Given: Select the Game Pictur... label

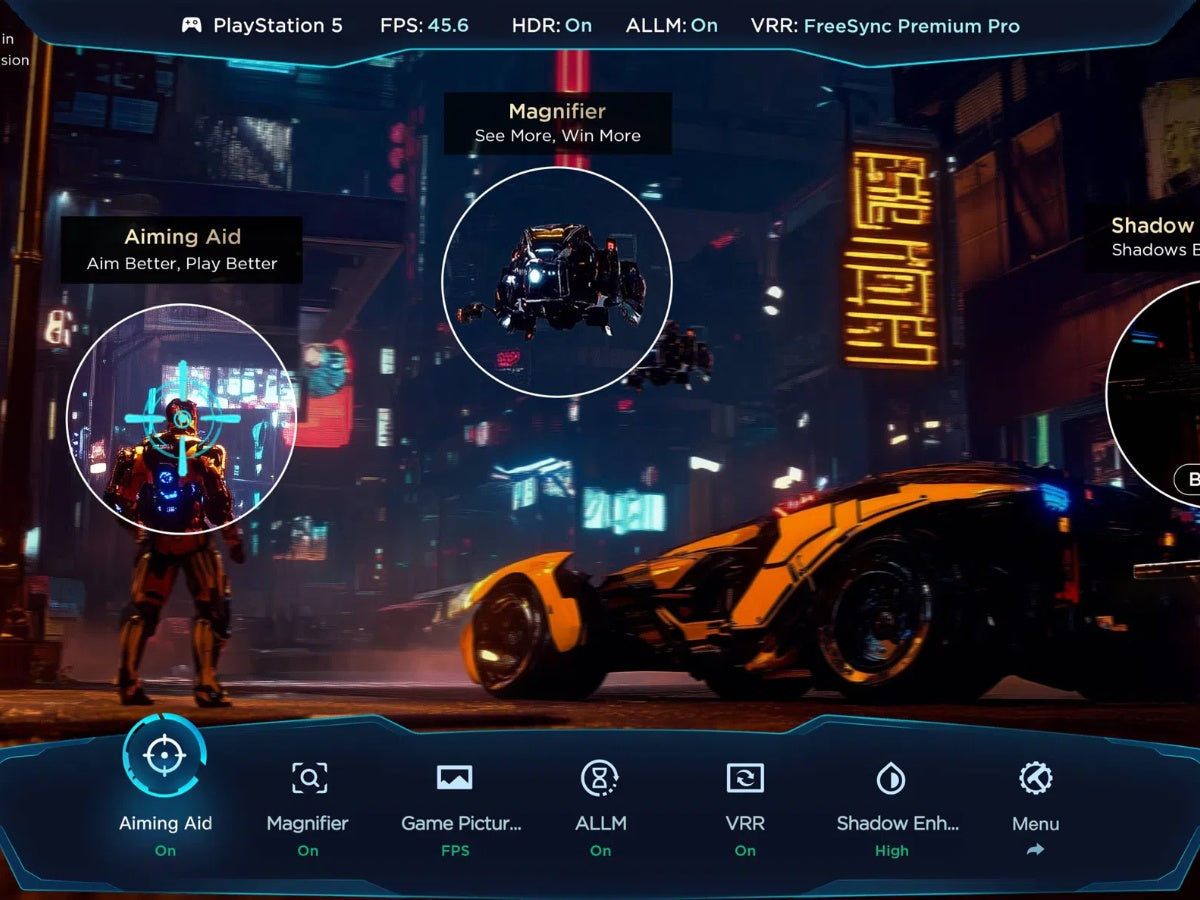Looking at the screenshot, I should click(x=461, y=823).
